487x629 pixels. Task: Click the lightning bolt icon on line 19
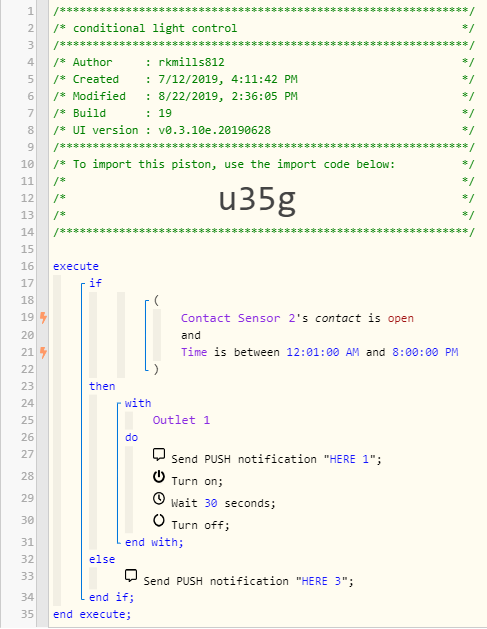tap(43, 318)
